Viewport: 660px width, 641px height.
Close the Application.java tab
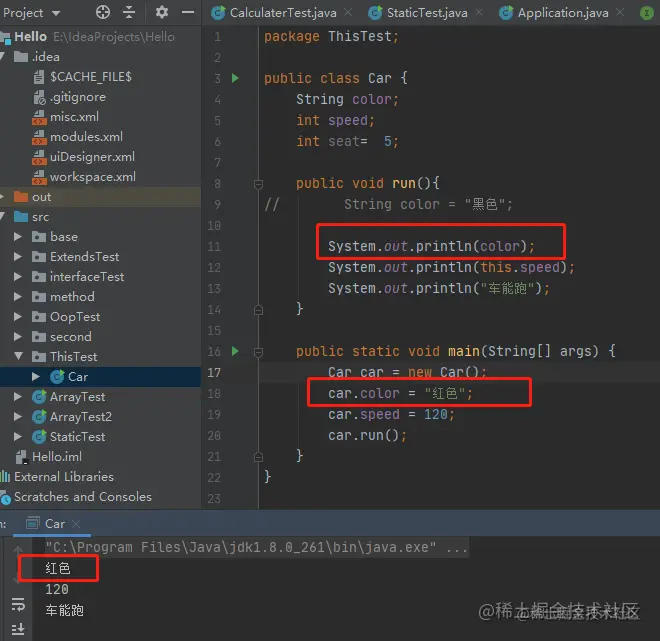tap(620, 13)
